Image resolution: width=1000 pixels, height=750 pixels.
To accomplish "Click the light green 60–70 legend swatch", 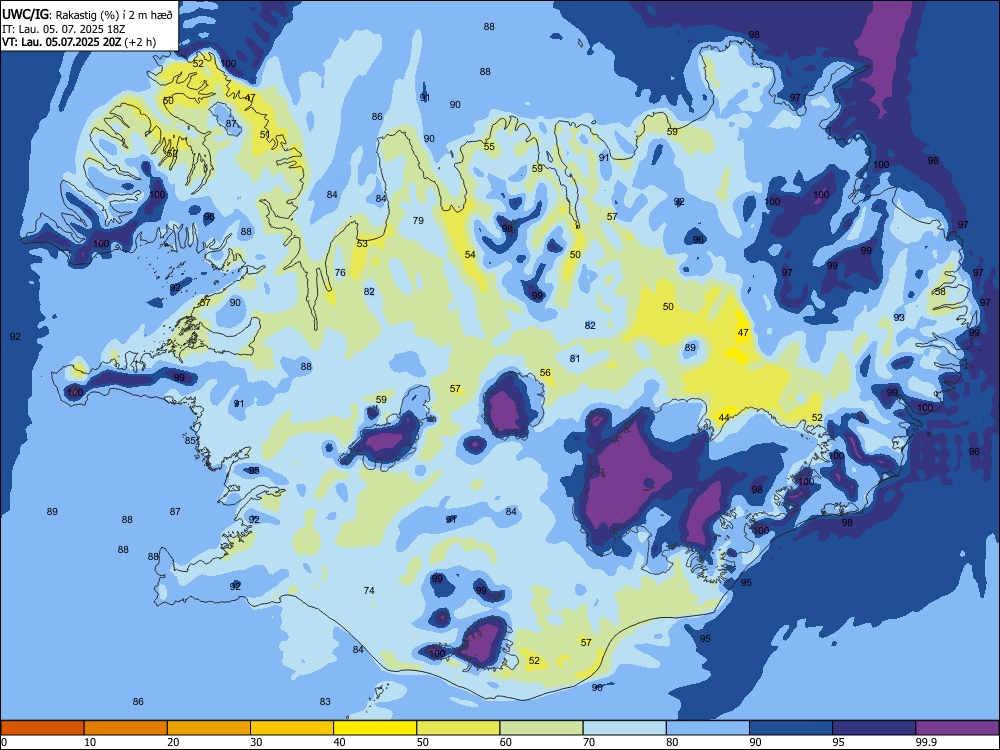I will (x=541, y=728).
